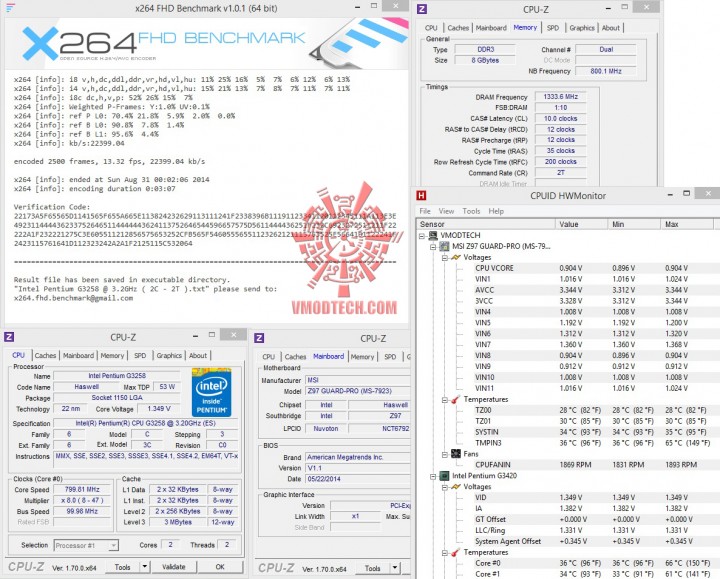Switch to Memory tab in CPU-Z Mainboard window

pos(362,357)
